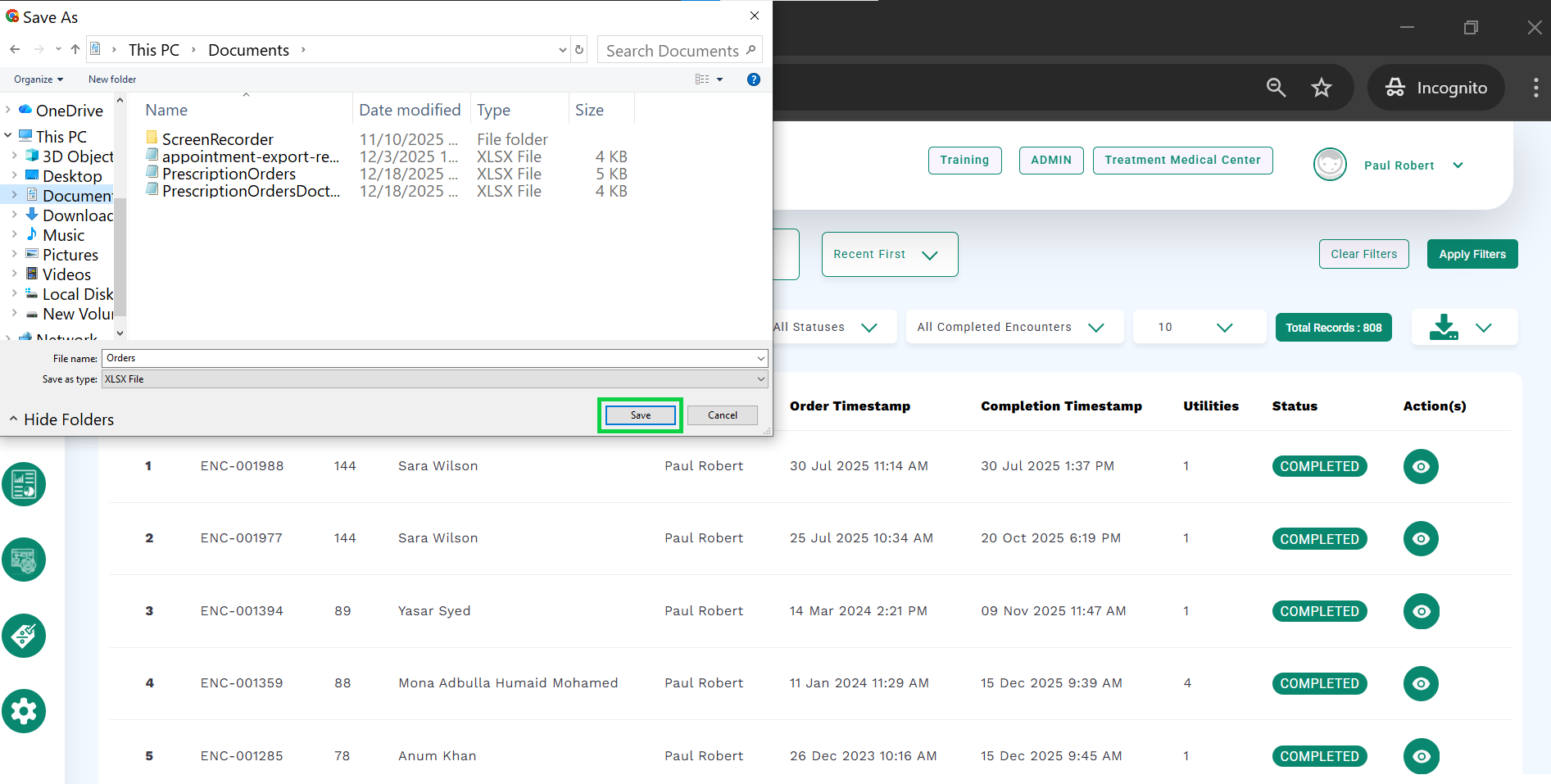The width and height of the screenshot is (1551, 784).
Task: Open the All Completed Encounters dropdown
Action: [1014, 327]
